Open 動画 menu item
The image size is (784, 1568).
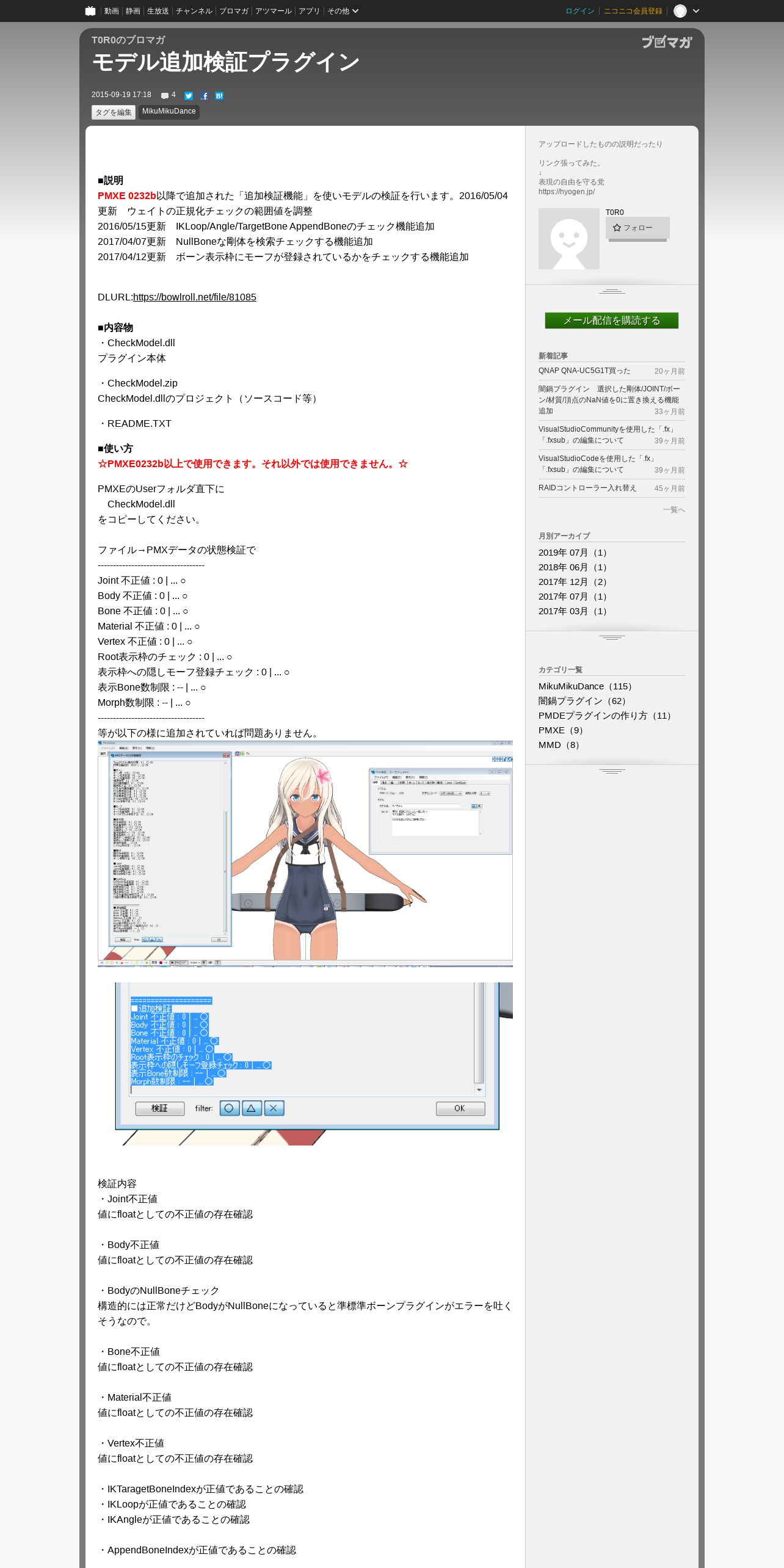(x=111, y=11)
